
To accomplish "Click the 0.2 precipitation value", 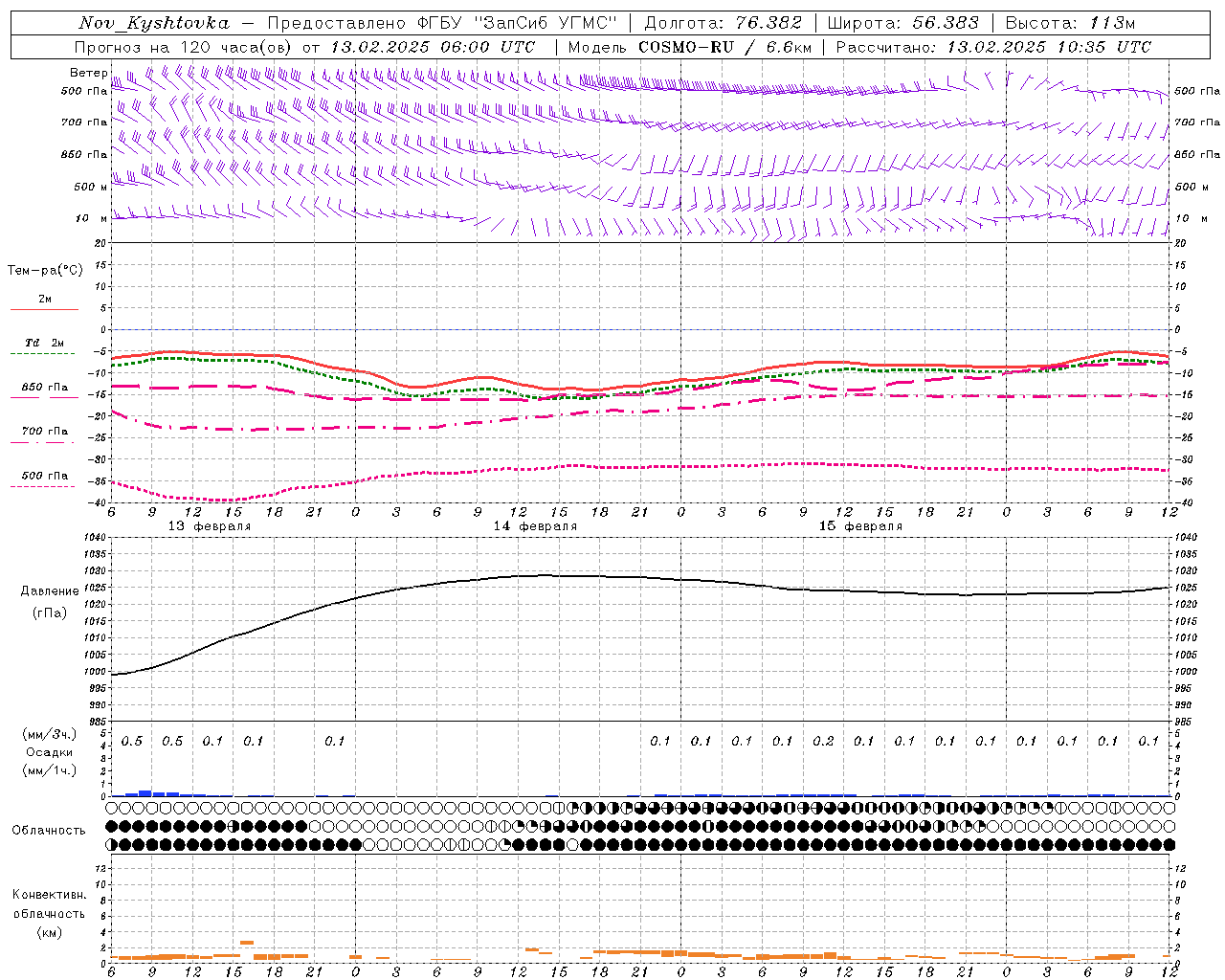I will tap(823, 741).
